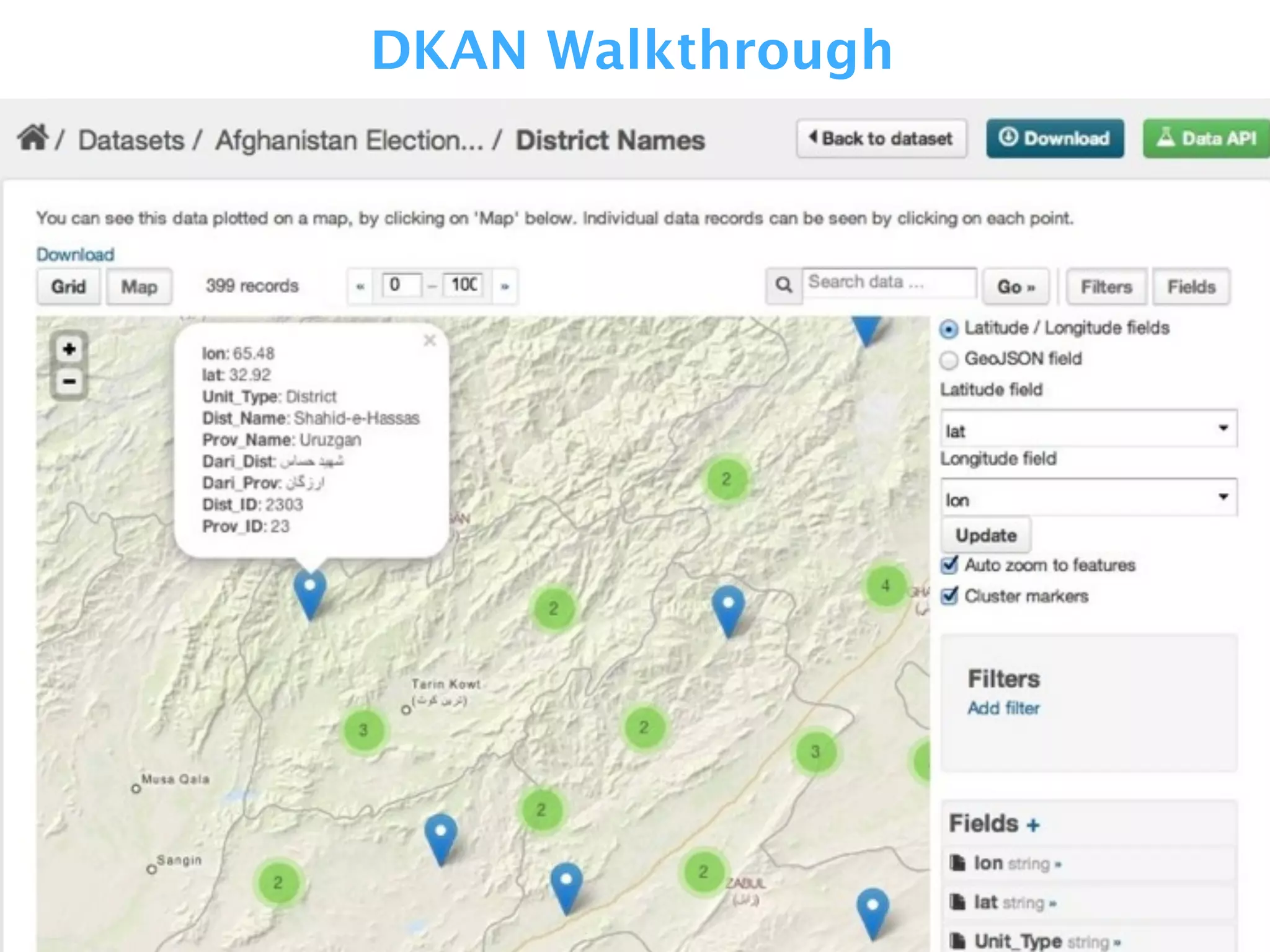This screenshot has height=952, width=1270.
Task: Open the Data API button
Action: click(x=1206, y=138)
